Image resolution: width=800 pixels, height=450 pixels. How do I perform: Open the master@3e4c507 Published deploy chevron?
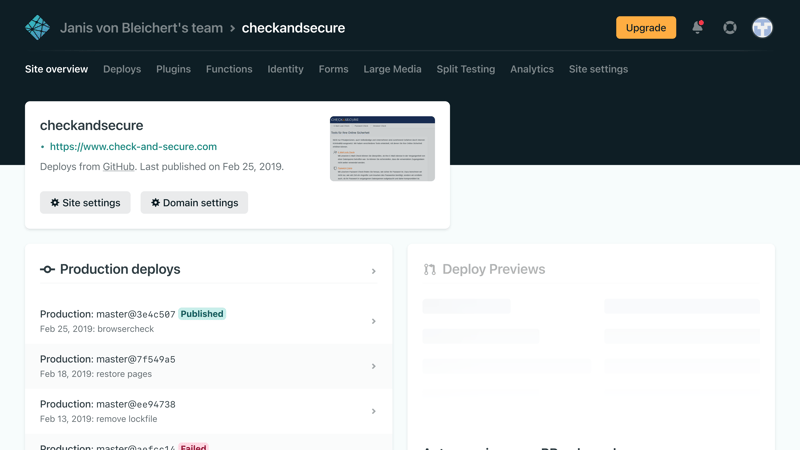coord(374,321)
